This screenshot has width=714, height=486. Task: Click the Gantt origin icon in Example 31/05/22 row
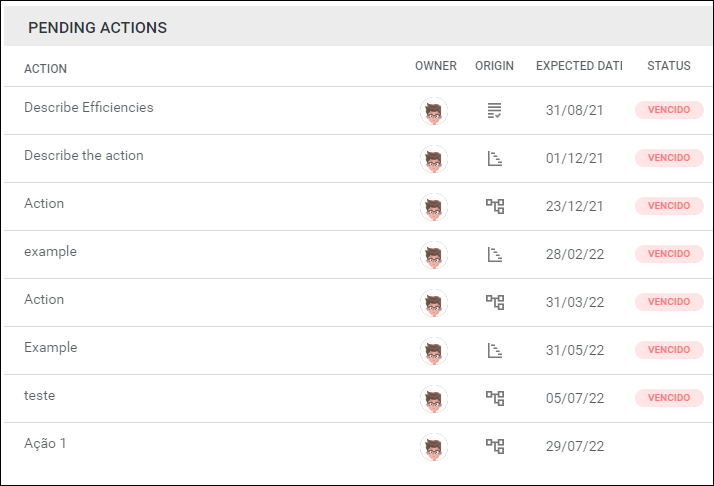pyautogui.click(x=495, y=350)
